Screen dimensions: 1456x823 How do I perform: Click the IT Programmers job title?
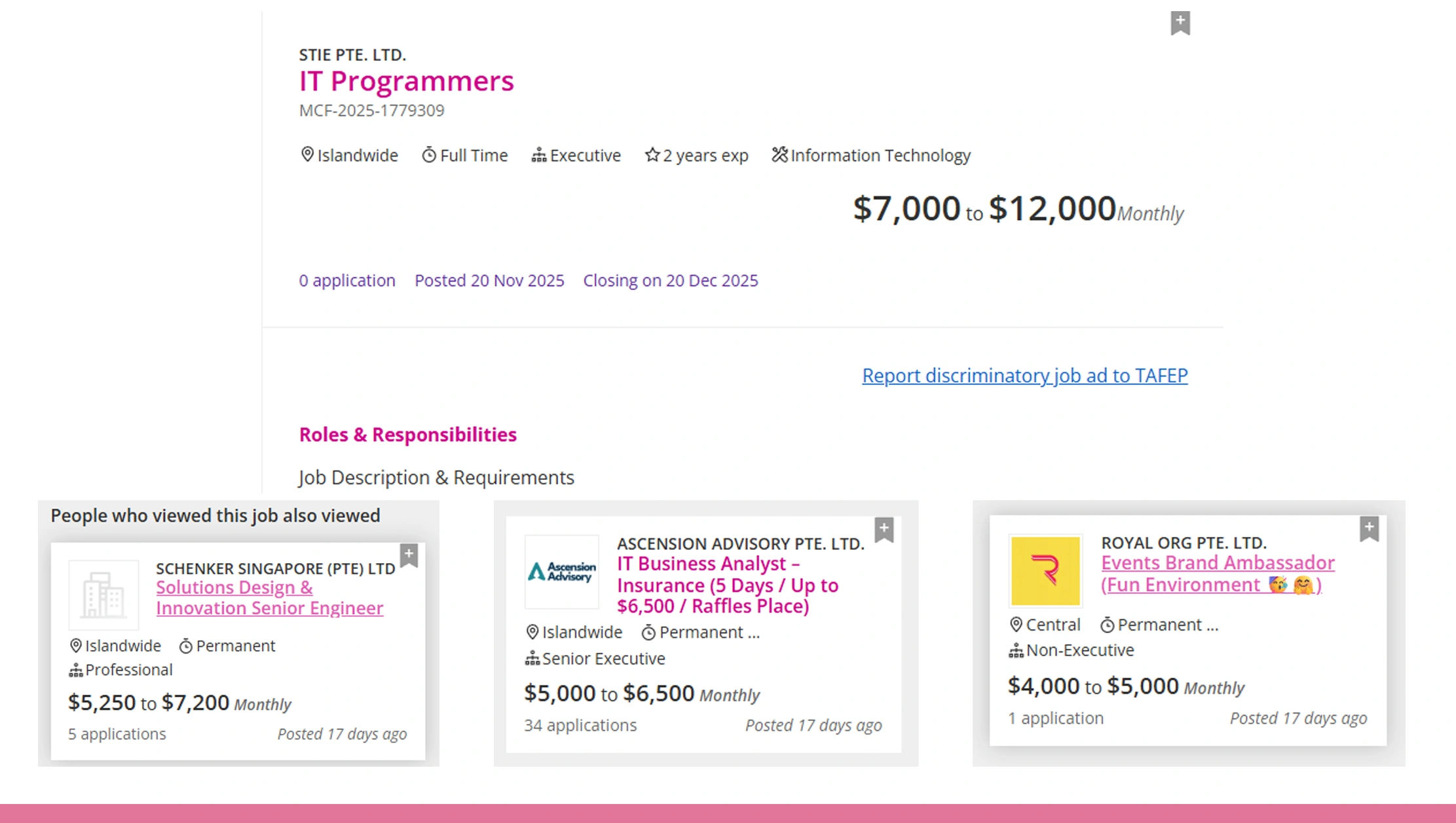406,81
